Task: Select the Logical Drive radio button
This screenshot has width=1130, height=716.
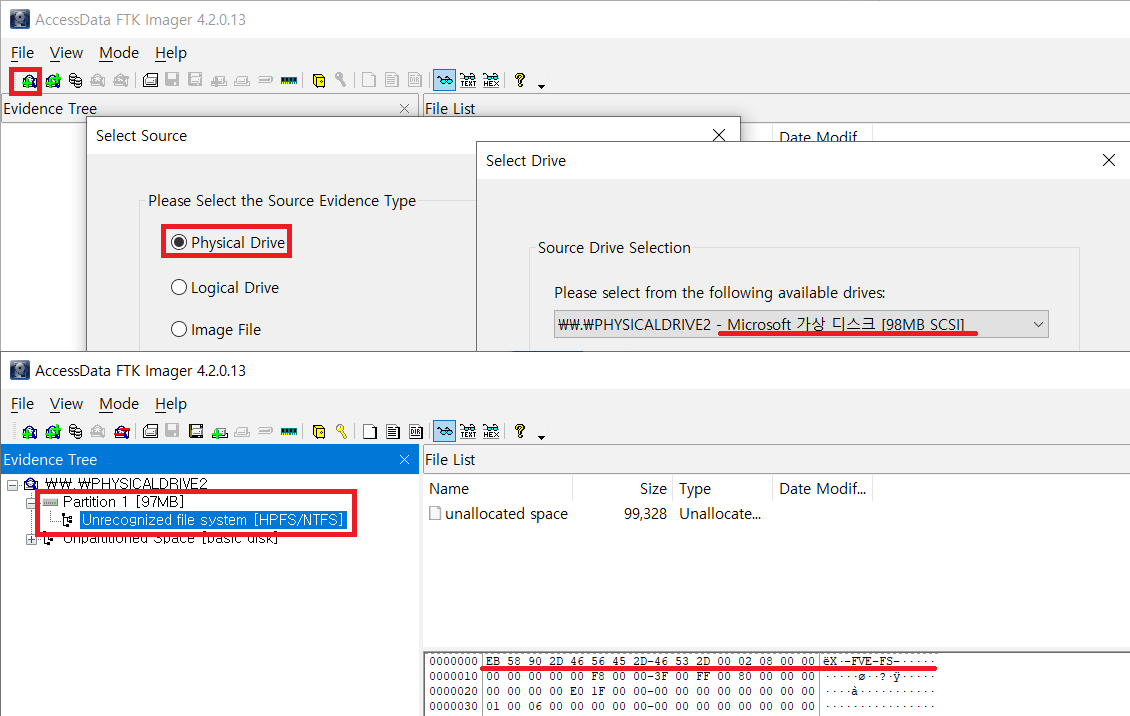Action: click(179, 288)
